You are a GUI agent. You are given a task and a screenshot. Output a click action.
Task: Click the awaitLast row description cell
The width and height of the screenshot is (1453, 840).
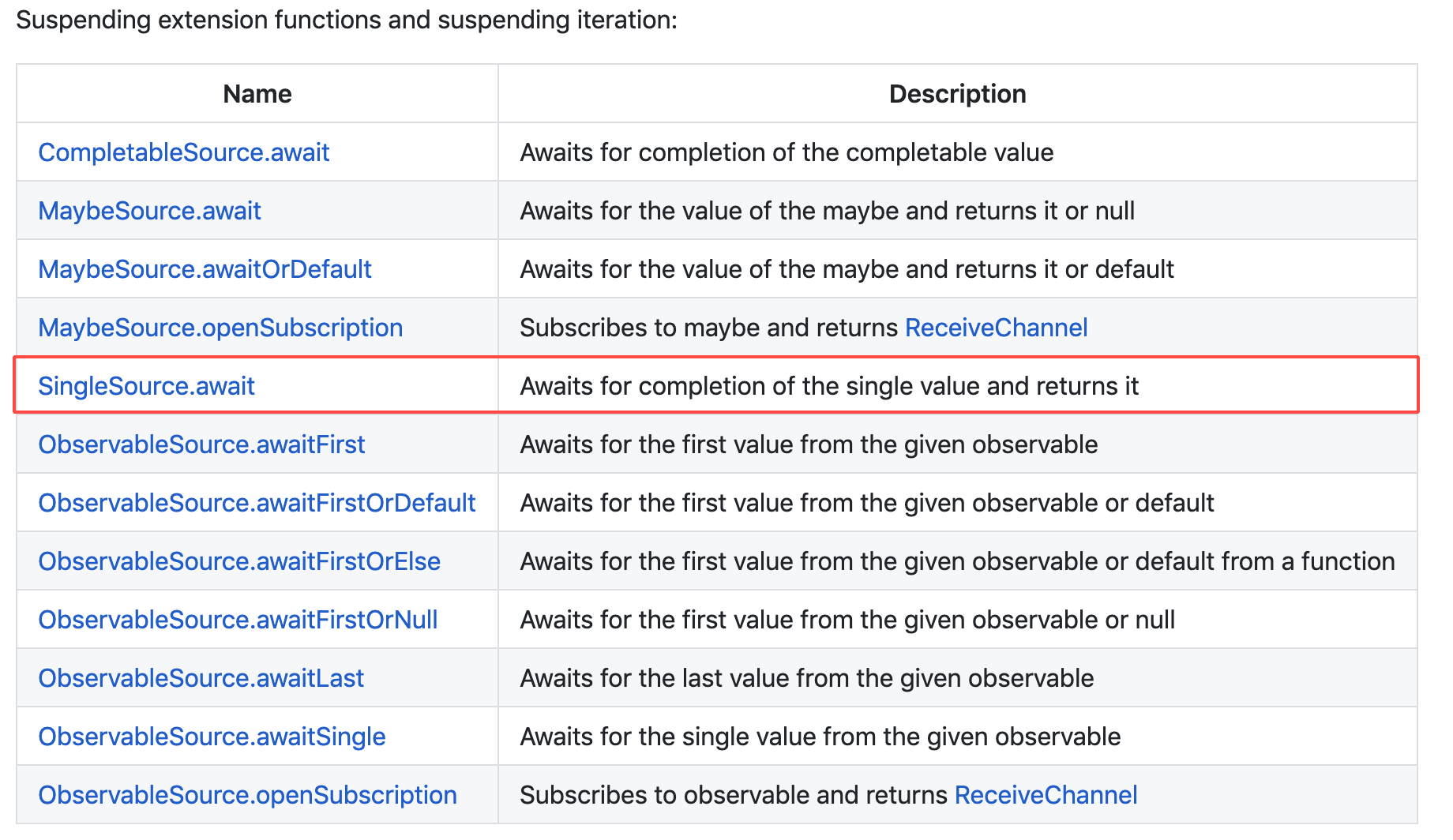coord(806,678)
